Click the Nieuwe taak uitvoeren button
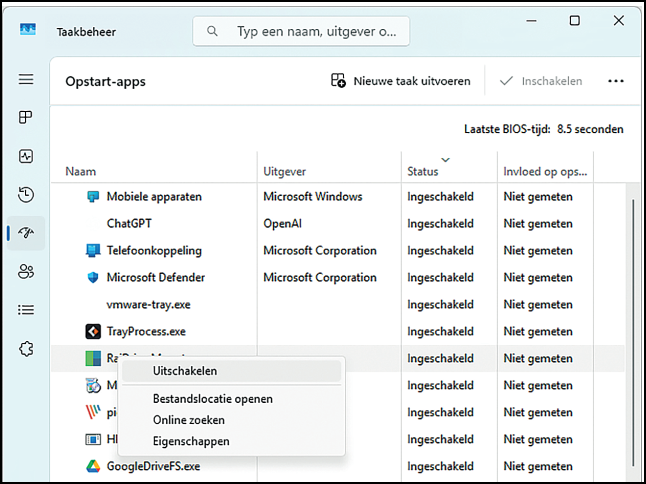 (400, 81)
